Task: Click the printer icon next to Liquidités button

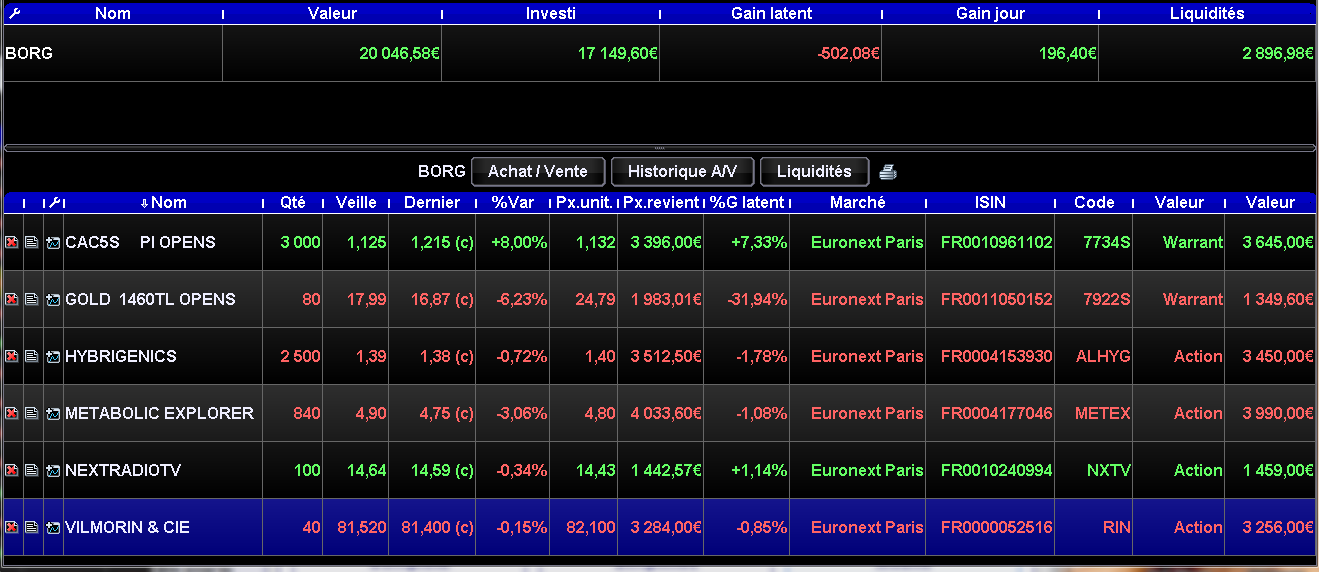Action: [x=888, y=172]
